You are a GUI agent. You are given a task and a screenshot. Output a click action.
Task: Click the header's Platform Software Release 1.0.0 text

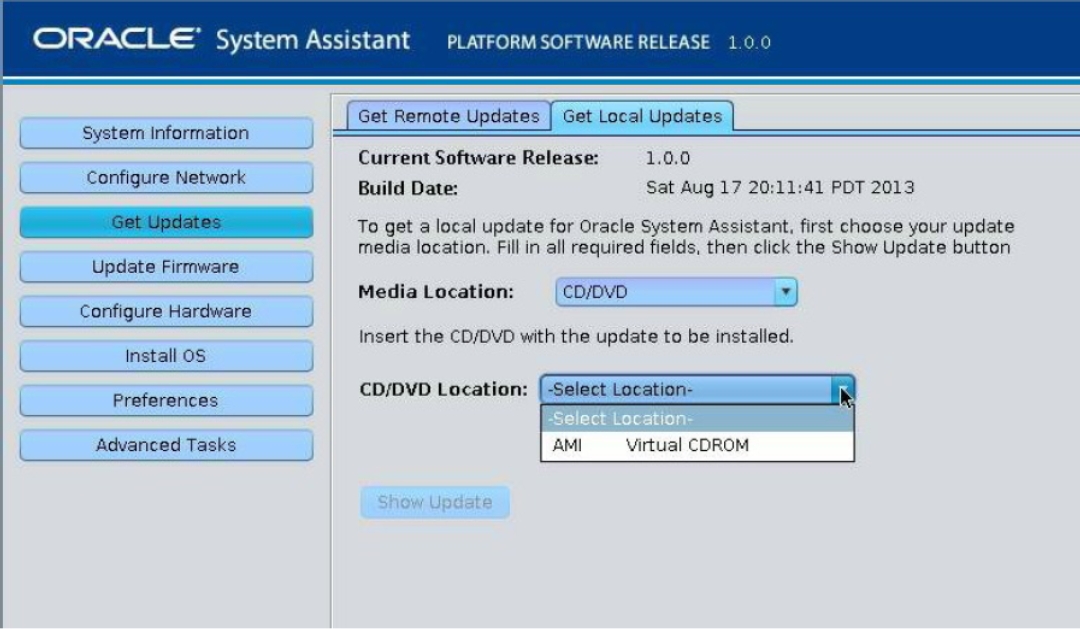[609, 43]
